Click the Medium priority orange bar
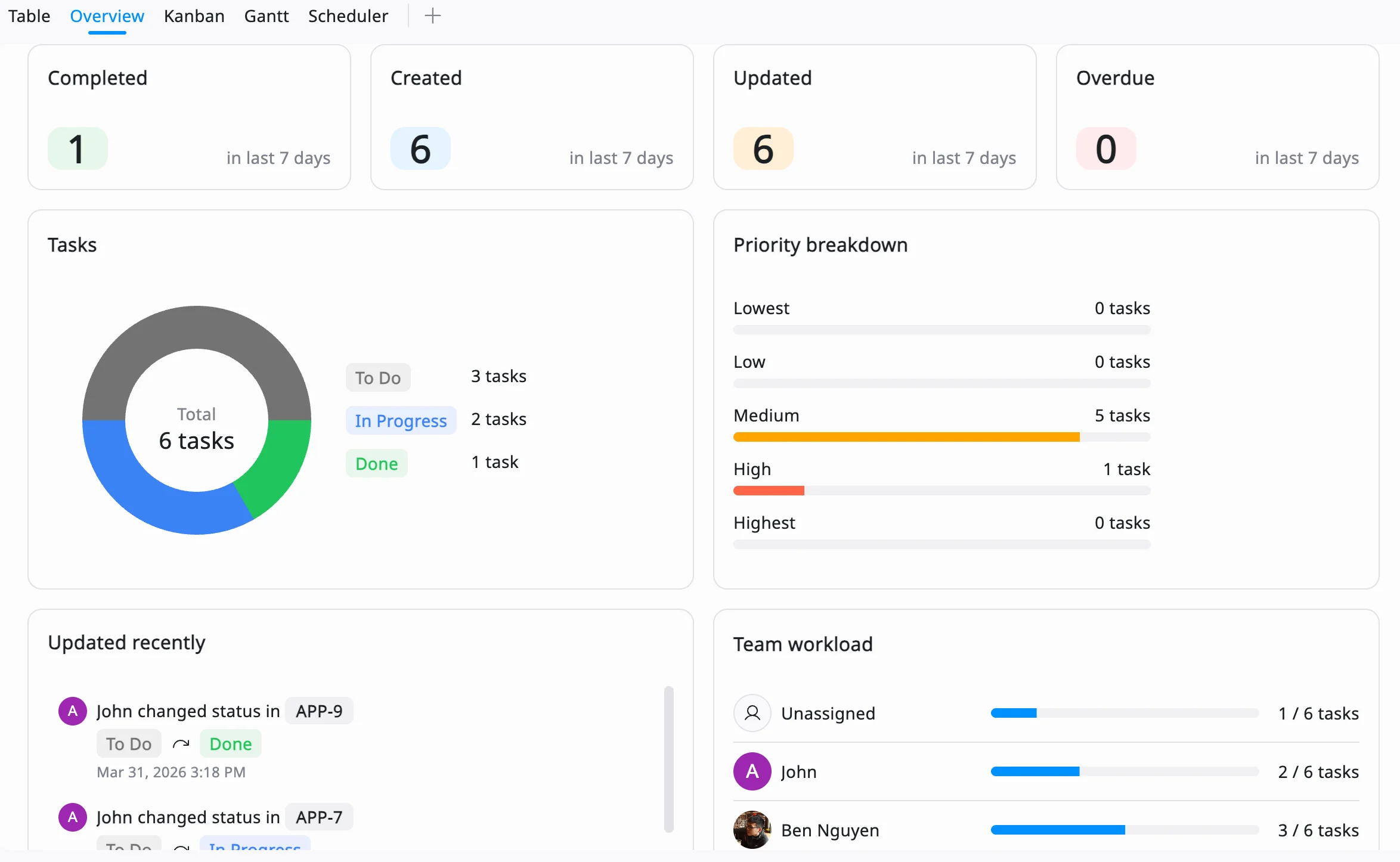 [906, 437]
